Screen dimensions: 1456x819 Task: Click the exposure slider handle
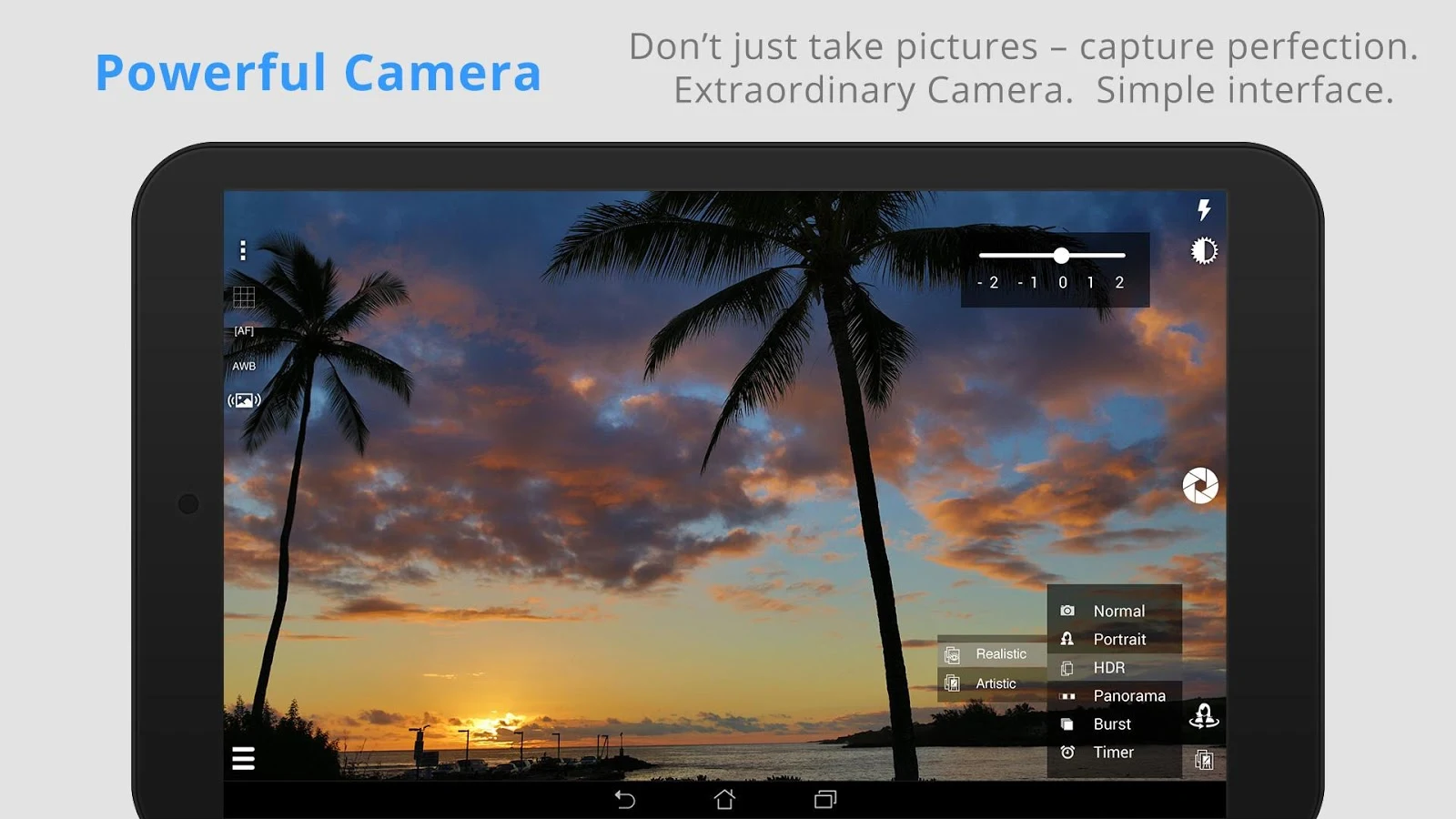pos(1061,256)
